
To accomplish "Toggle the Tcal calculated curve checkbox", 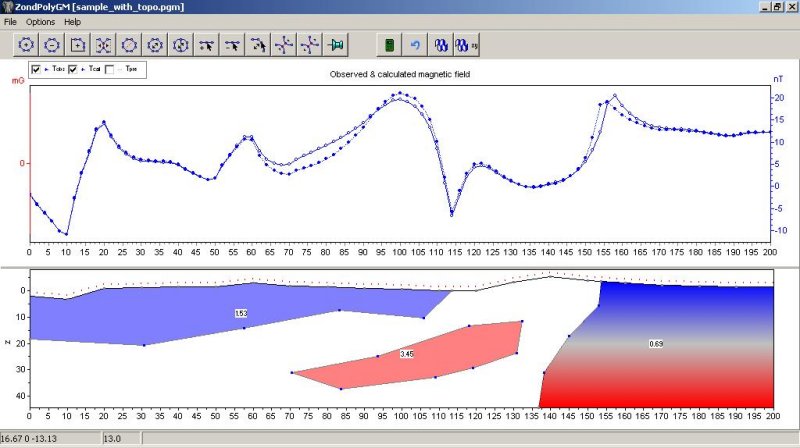I will 73,69.
